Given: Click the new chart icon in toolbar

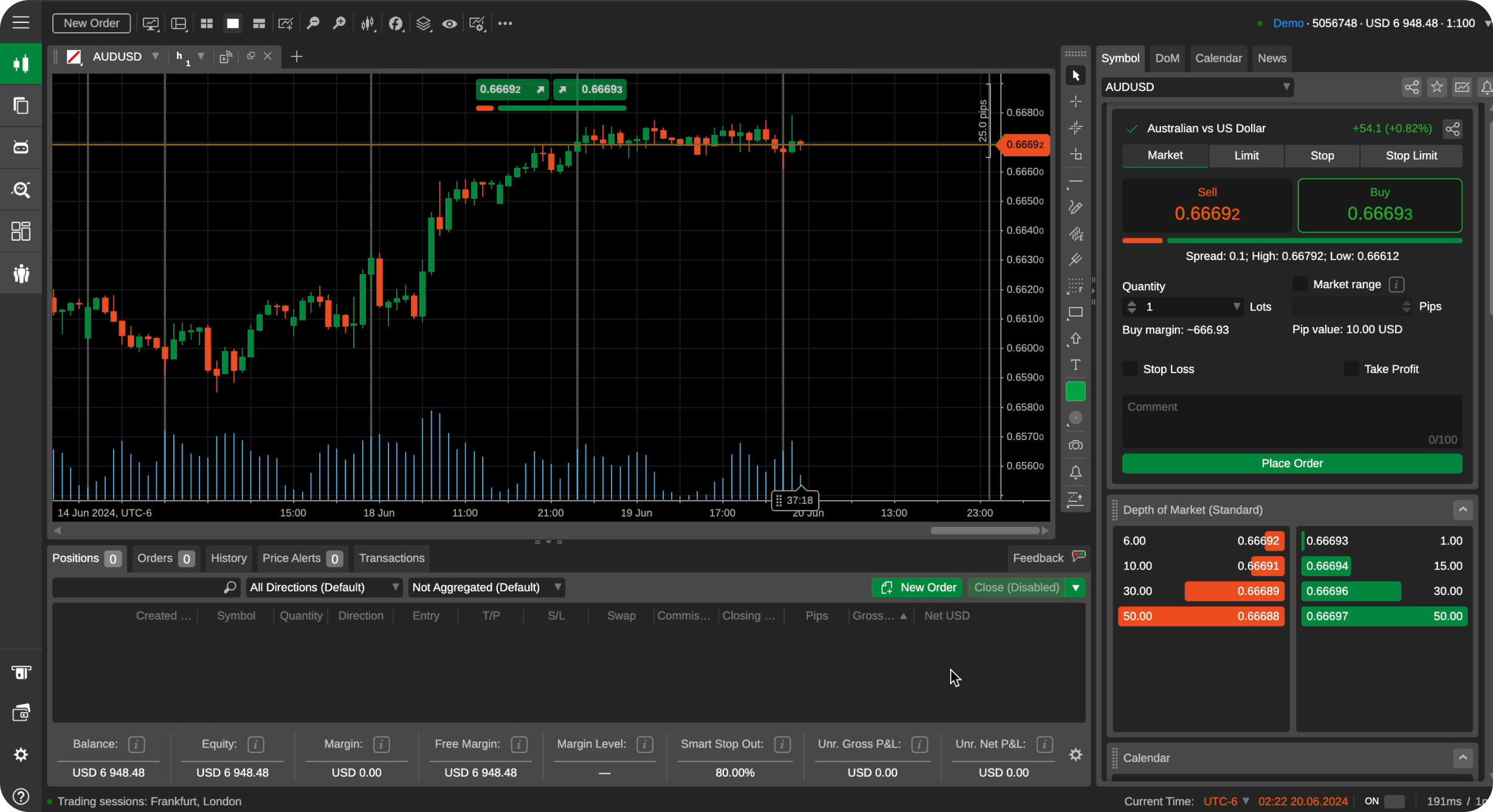Looking at the screenshot, I should click(286, 24).
